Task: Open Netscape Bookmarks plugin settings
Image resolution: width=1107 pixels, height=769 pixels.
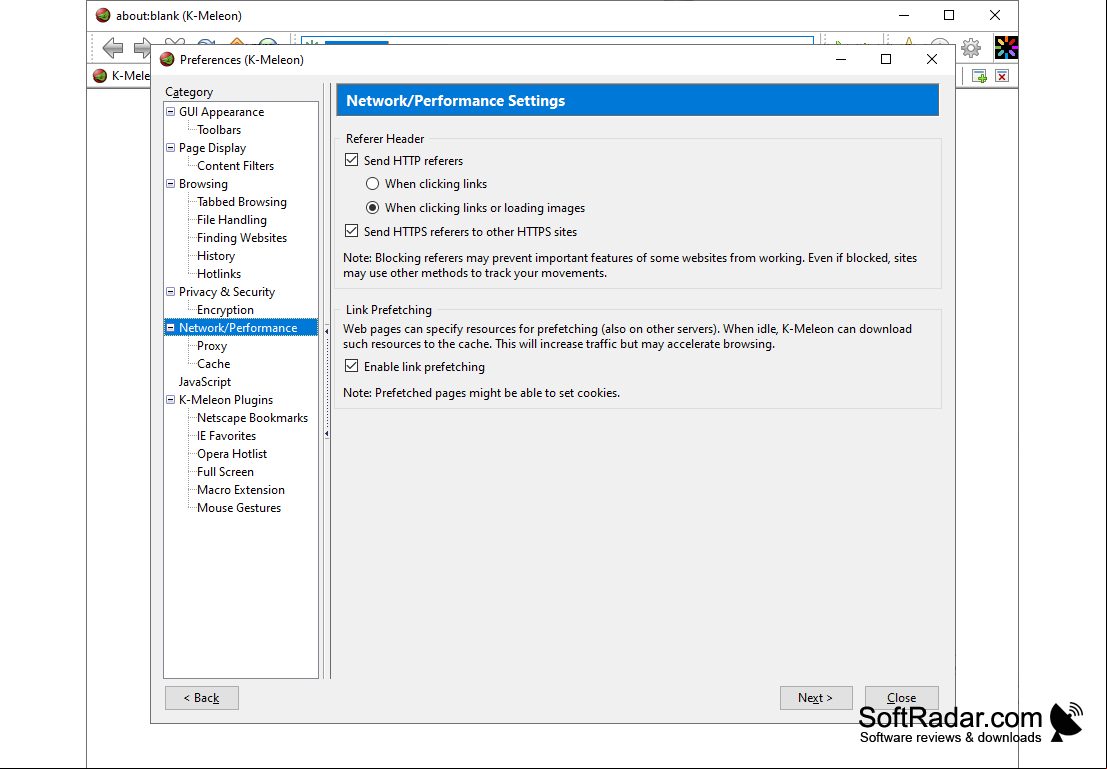Action: tap(252, 418)
